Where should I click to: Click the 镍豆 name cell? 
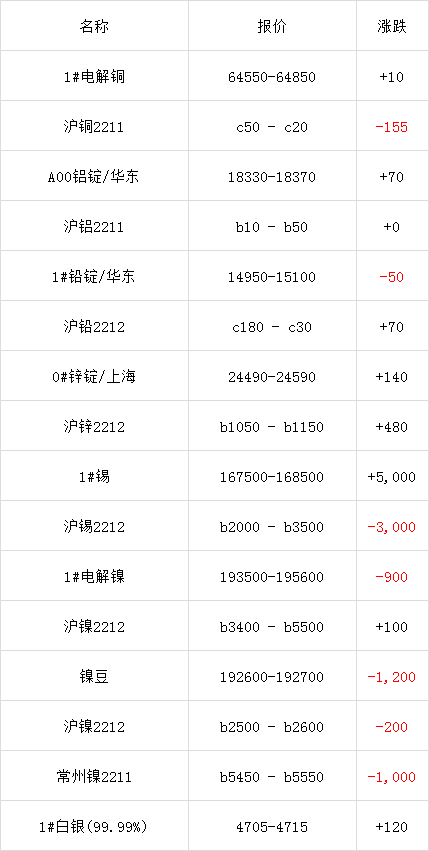[x=94, y=677]
